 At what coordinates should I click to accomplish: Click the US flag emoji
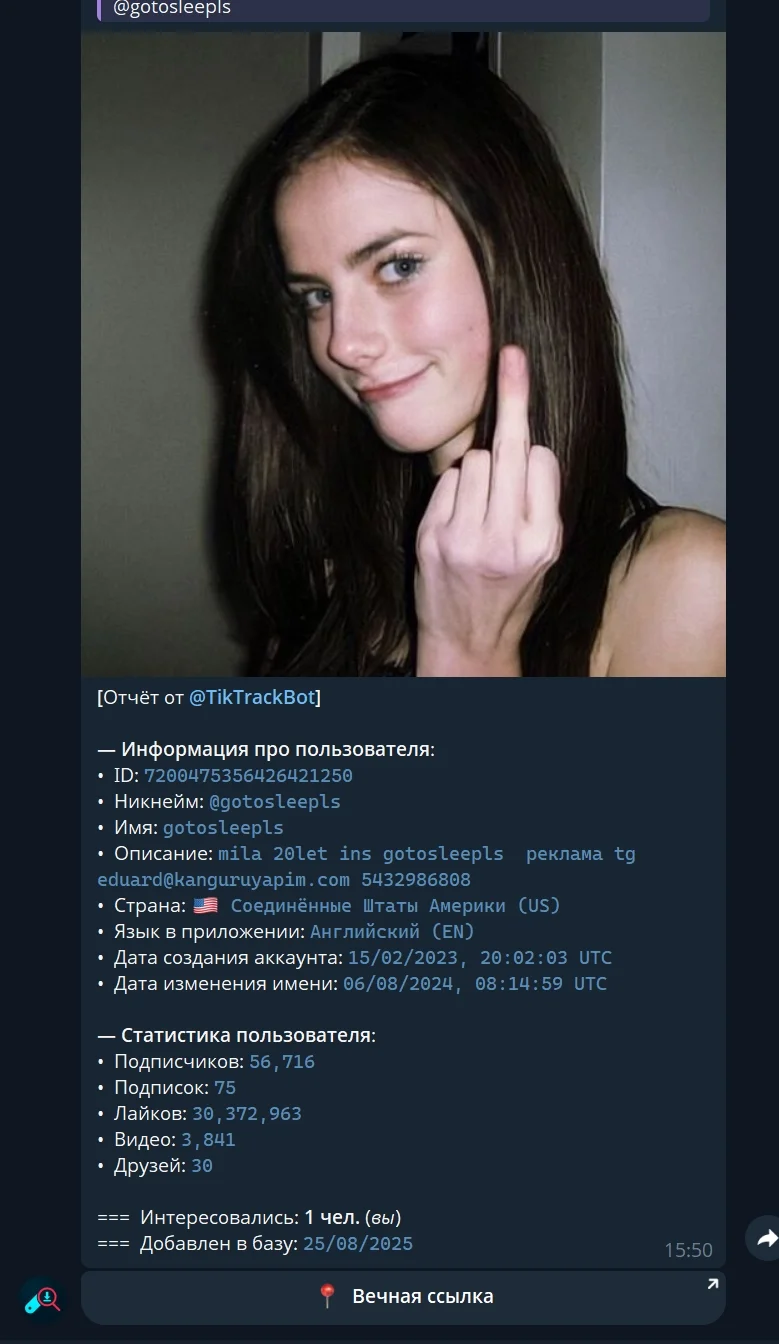coord(205,906)
